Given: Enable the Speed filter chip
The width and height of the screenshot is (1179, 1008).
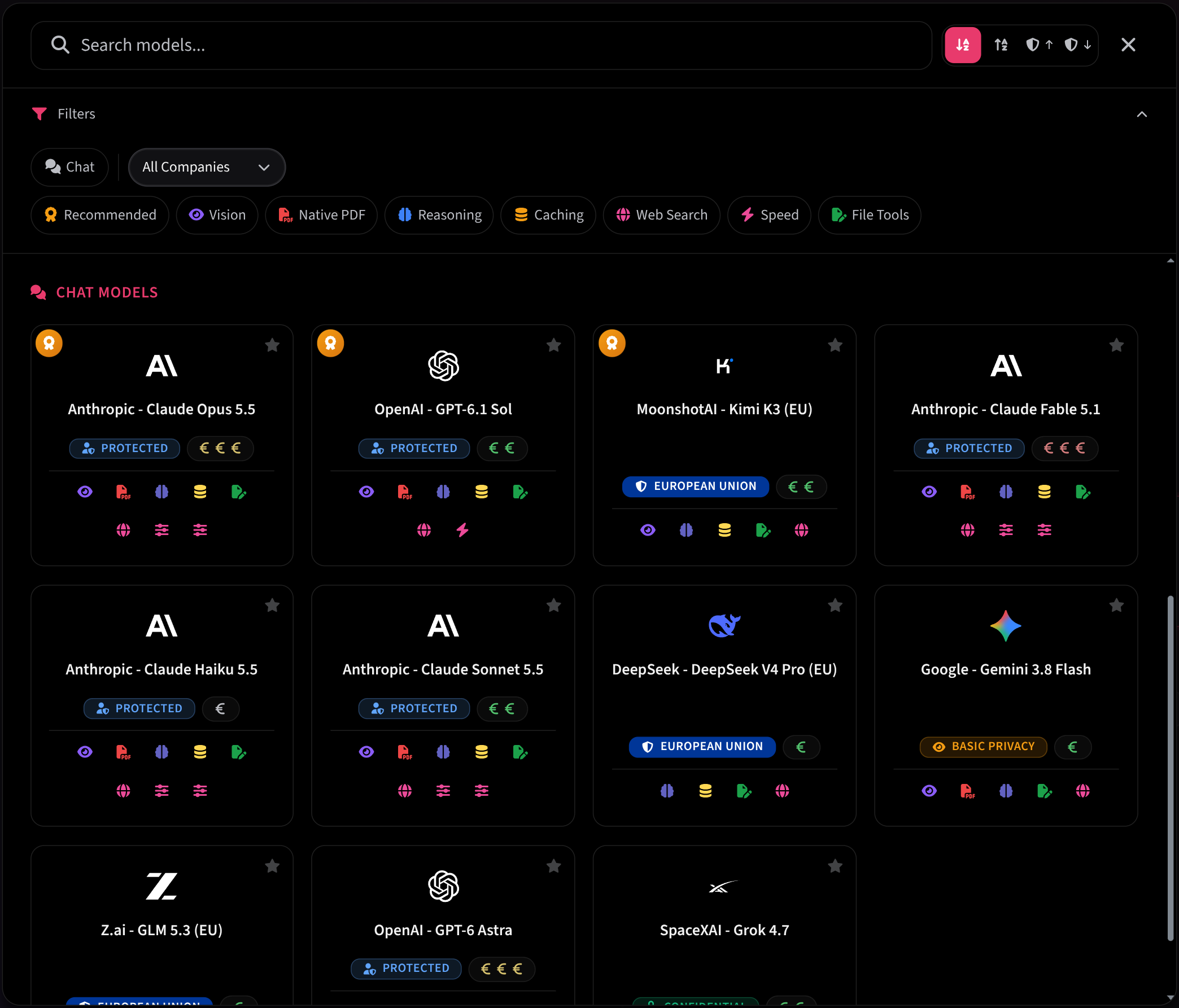Looking at the screenshot, I should click(768, 214).
